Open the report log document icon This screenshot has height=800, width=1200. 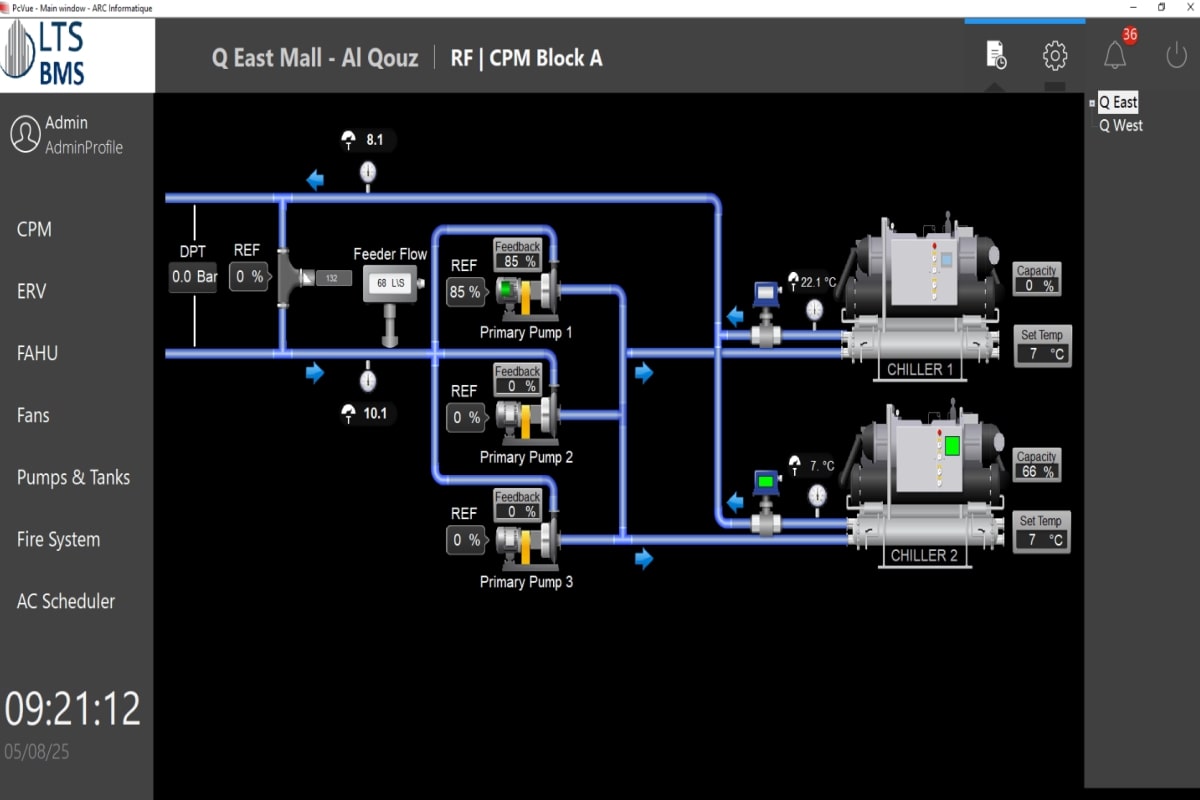pyautogui.click(x=995, y=56)
